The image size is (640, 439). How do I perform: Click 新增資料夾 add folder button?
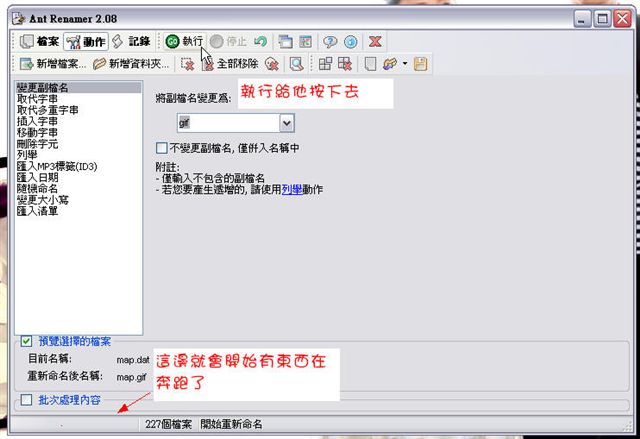(x=131, y=64)
